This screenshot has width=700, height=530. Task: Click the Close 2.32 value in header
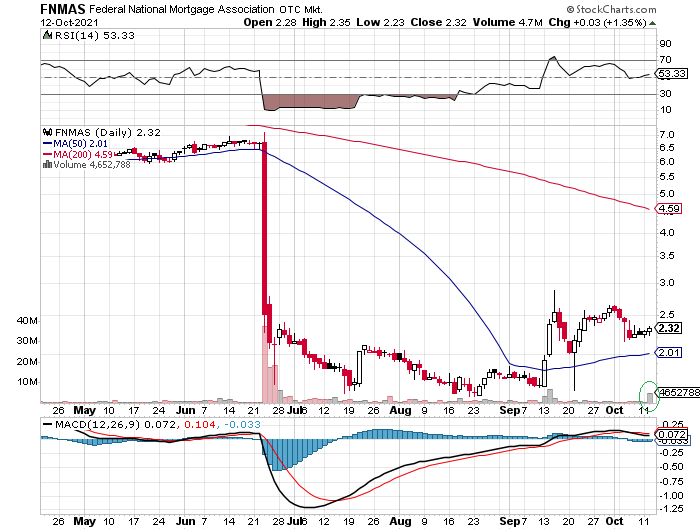point(438,22)
